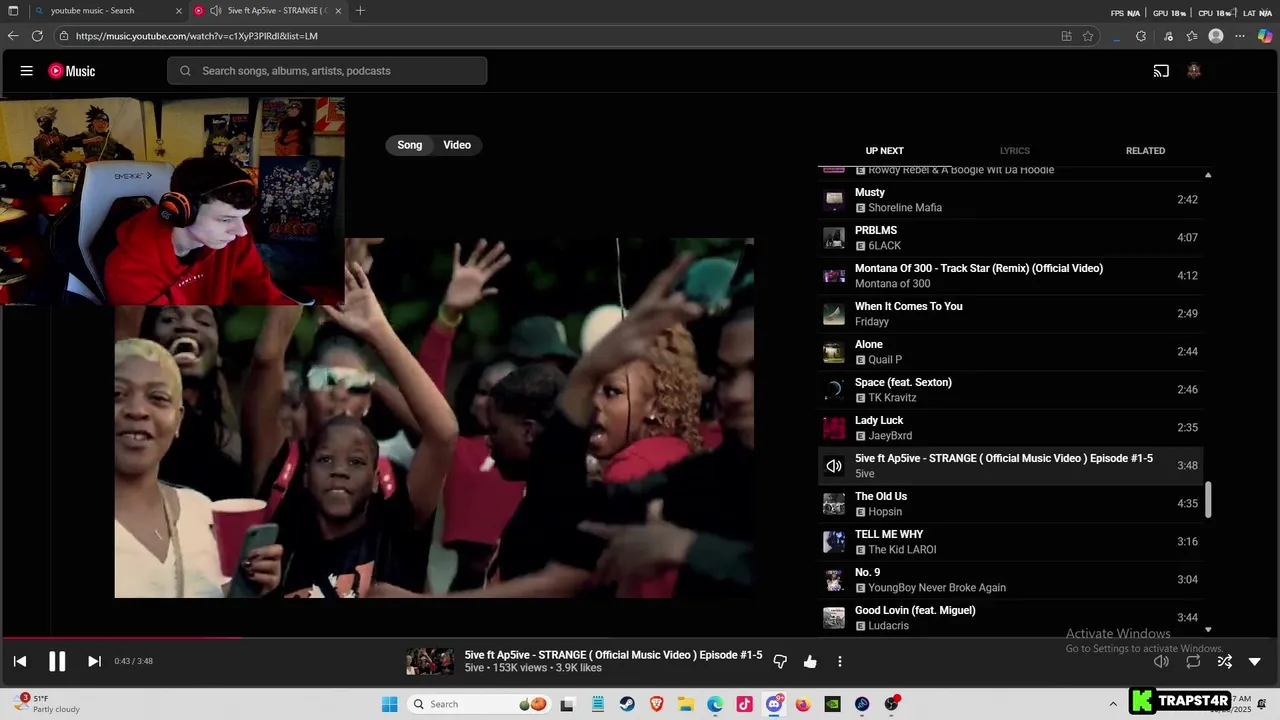
Task: Open a new browser tab
Action: coord(360,11)
